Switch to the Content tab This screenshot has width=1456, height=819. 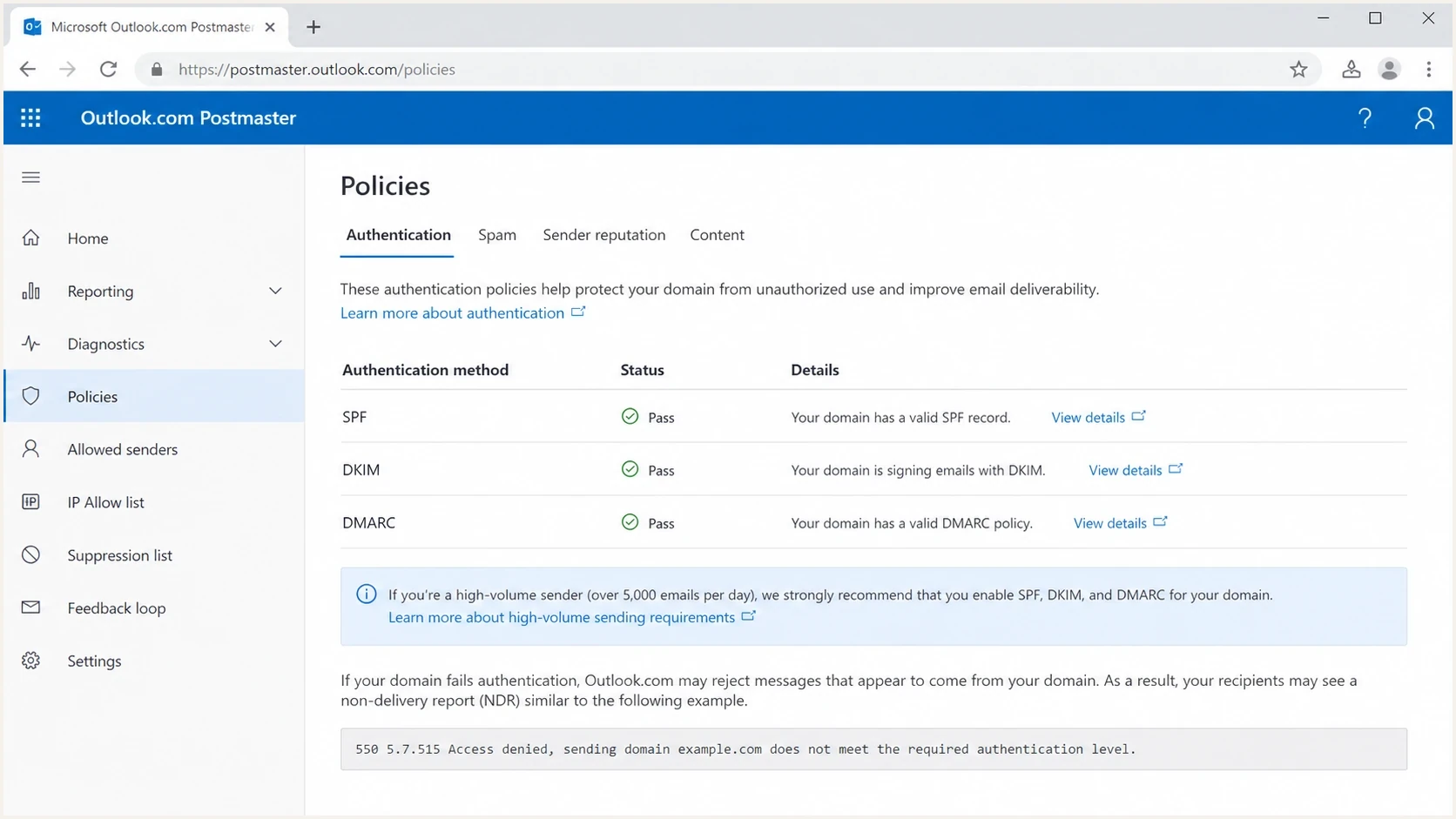718,235
